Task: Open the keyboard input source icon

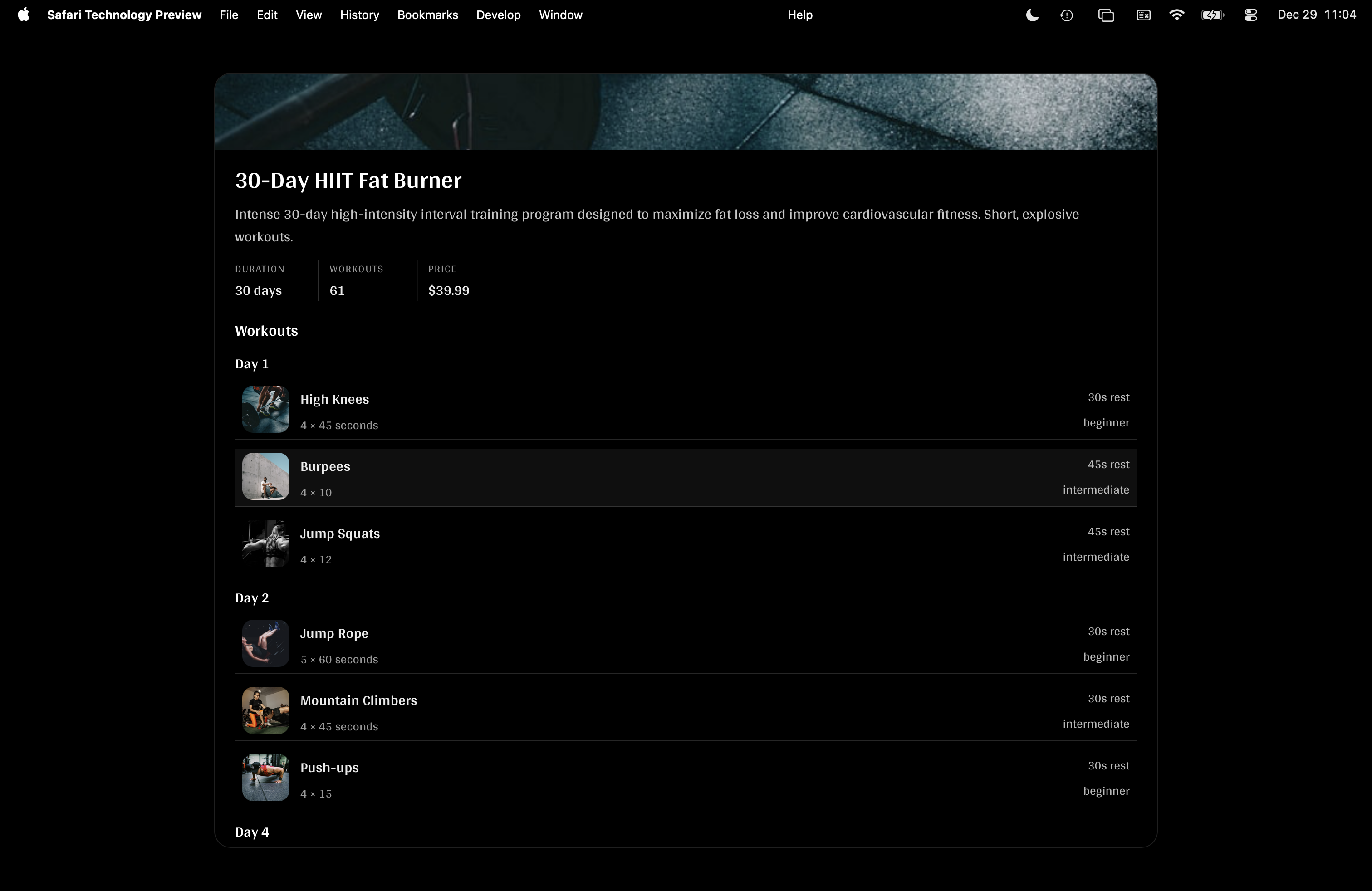Action: pos(1144,15)
